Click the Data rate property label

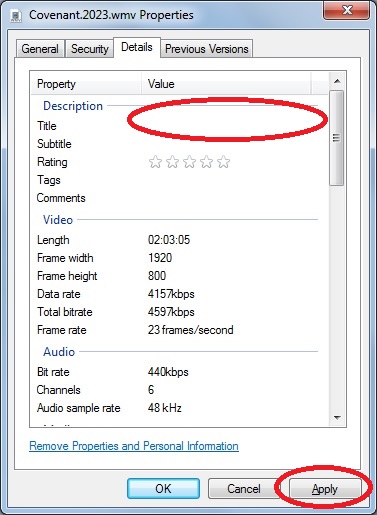click(x=59, y=294)
